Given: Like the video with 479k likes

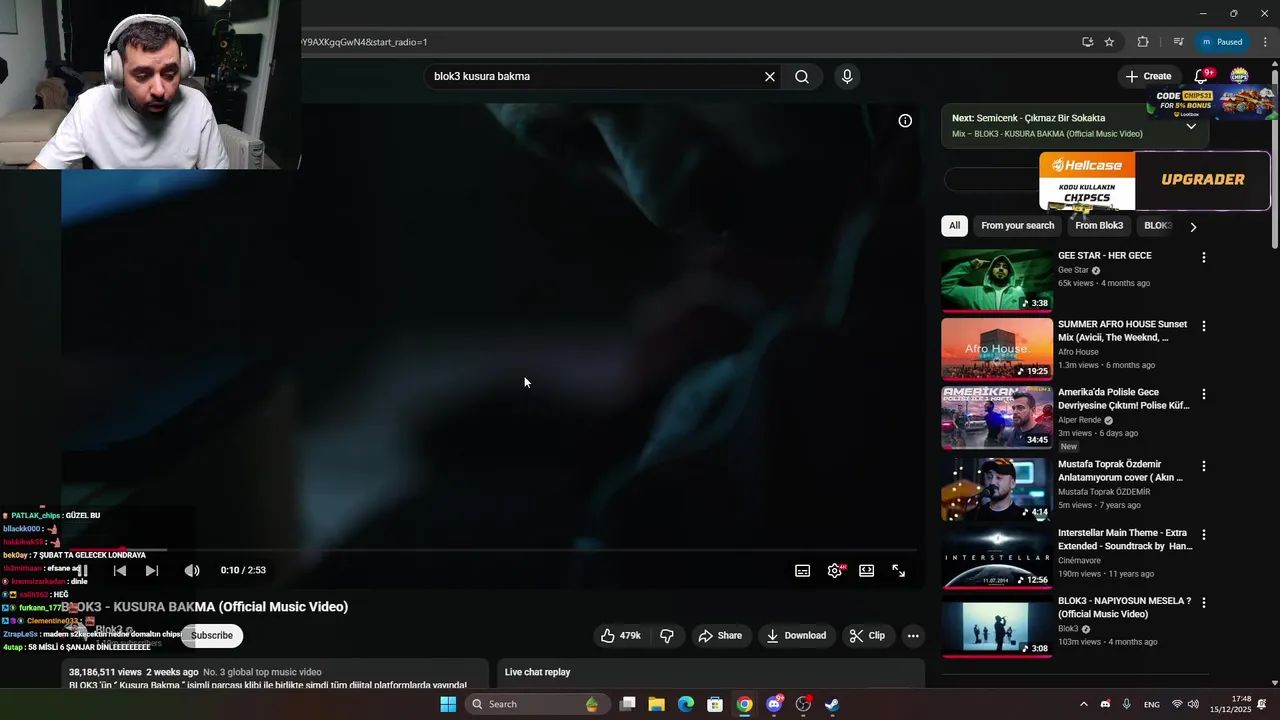Looking at the screenshot, I should [x=620, y=636].
